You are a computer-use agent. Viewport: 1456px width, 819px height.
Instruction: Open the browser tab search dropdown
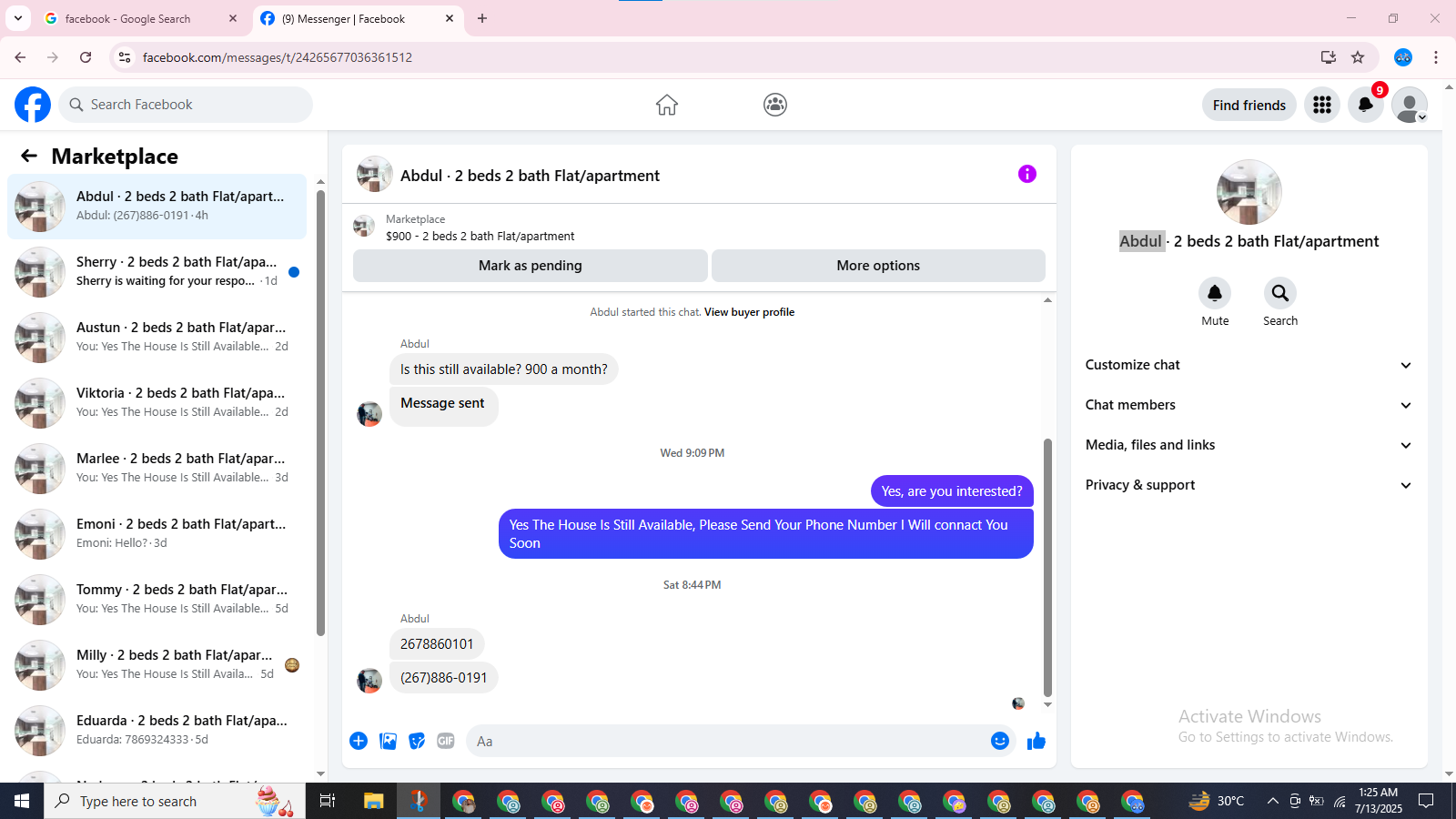tap(18, 18)
